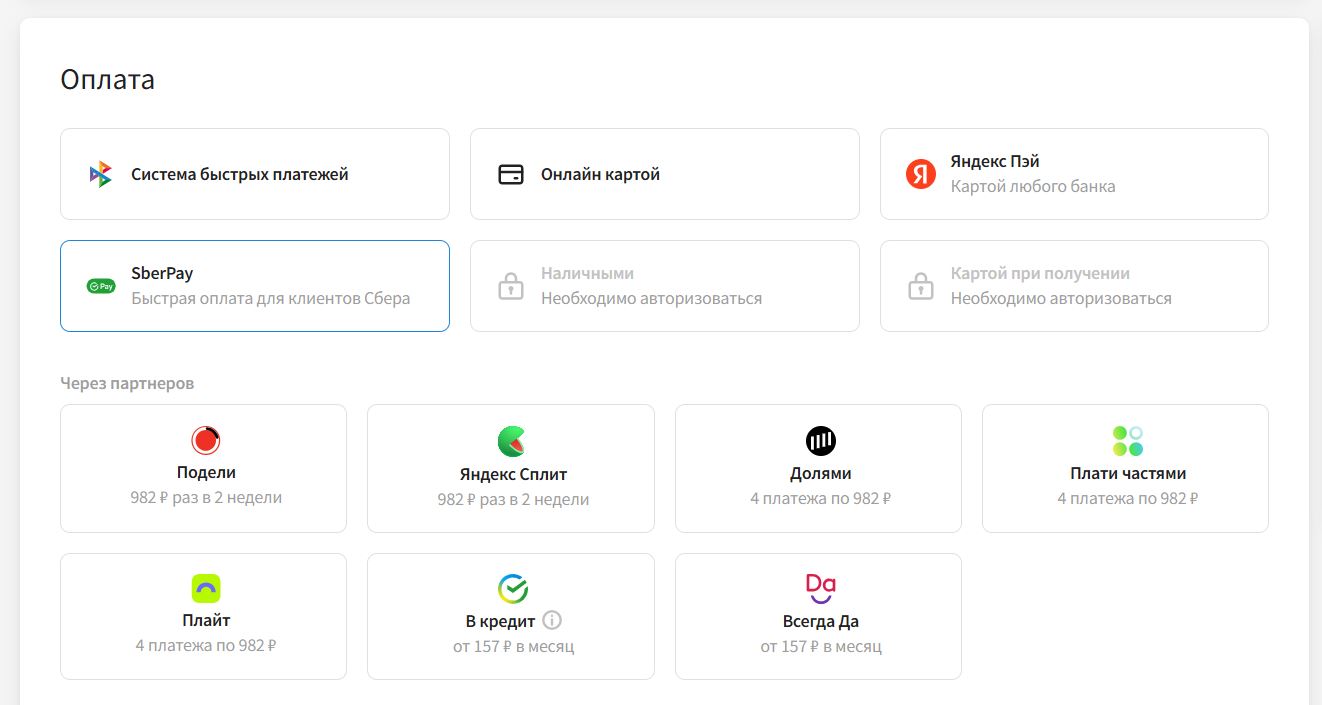
Task: Select Долями installment payment
Action: pos(818,468)
